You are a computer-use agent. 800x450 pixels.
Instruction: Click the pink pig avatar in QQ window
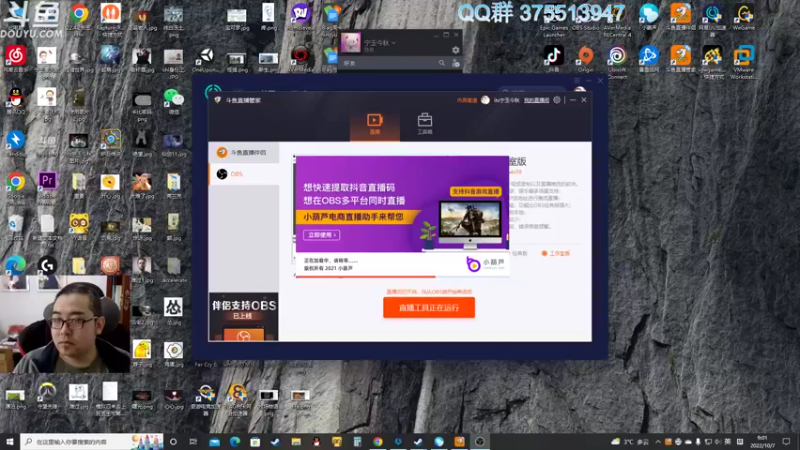tap(351, 43)
